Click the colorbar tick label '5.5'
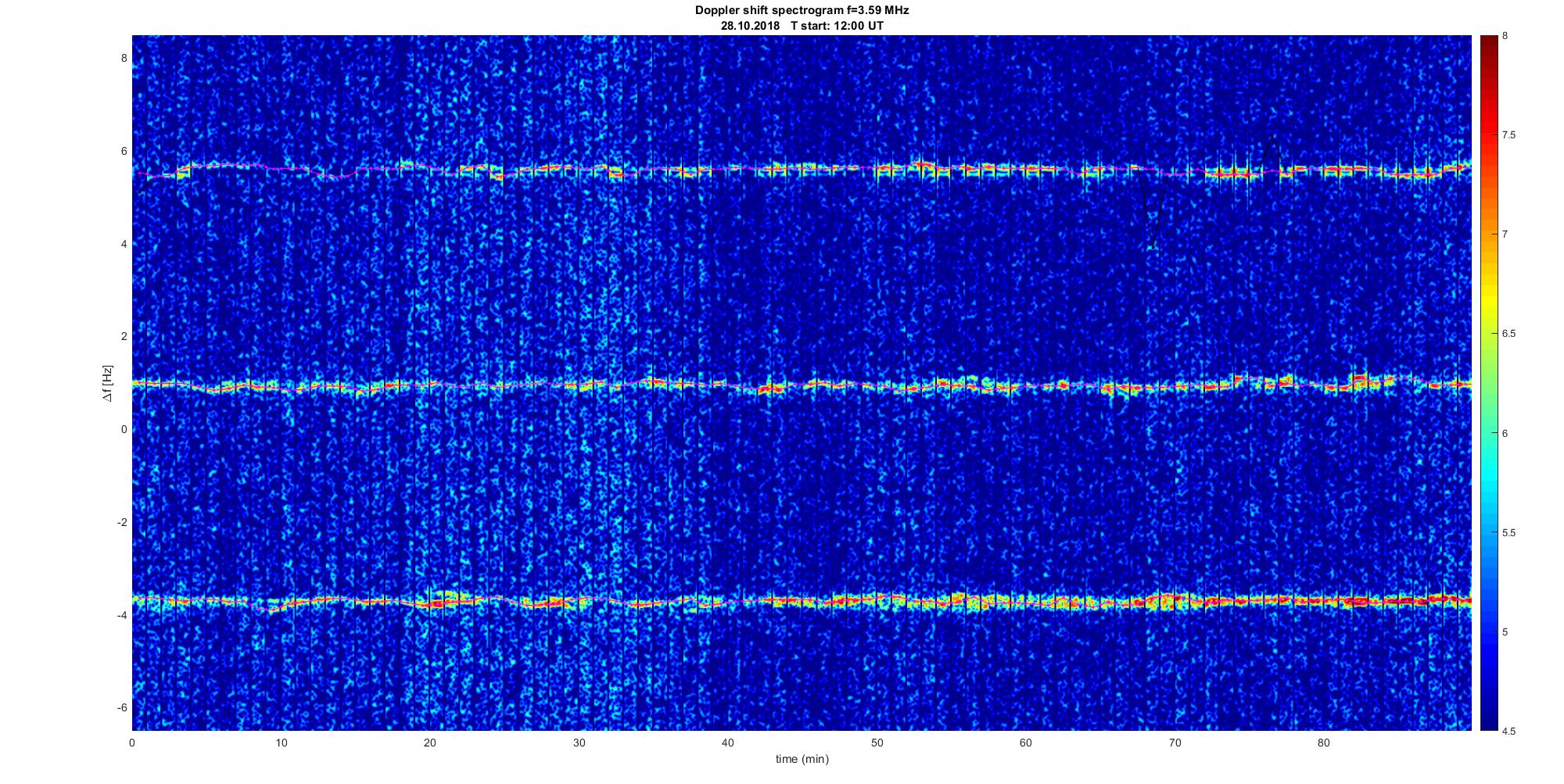The height and width of the screenshot is (784, 1564). pyautogui.click(x=1508, y=532)
